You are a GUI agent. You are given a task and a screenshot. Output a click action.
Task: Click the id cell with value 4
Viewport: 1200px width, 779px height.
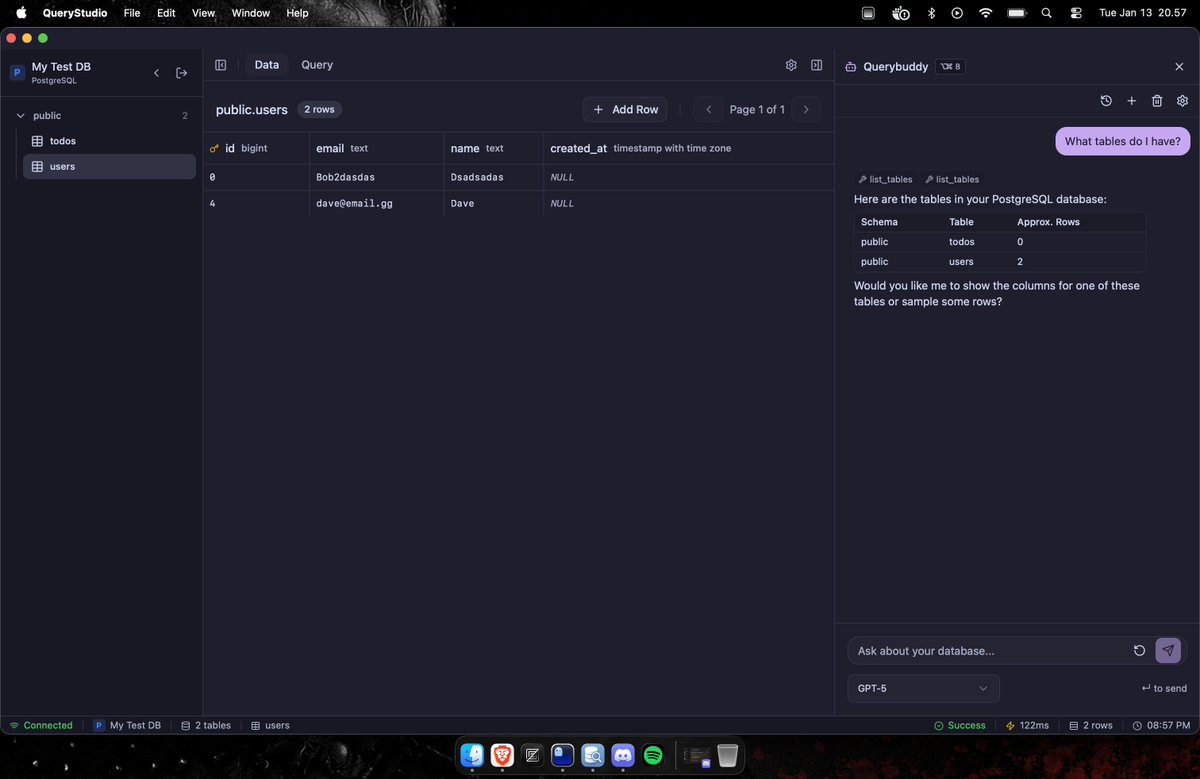coord(256,203)
